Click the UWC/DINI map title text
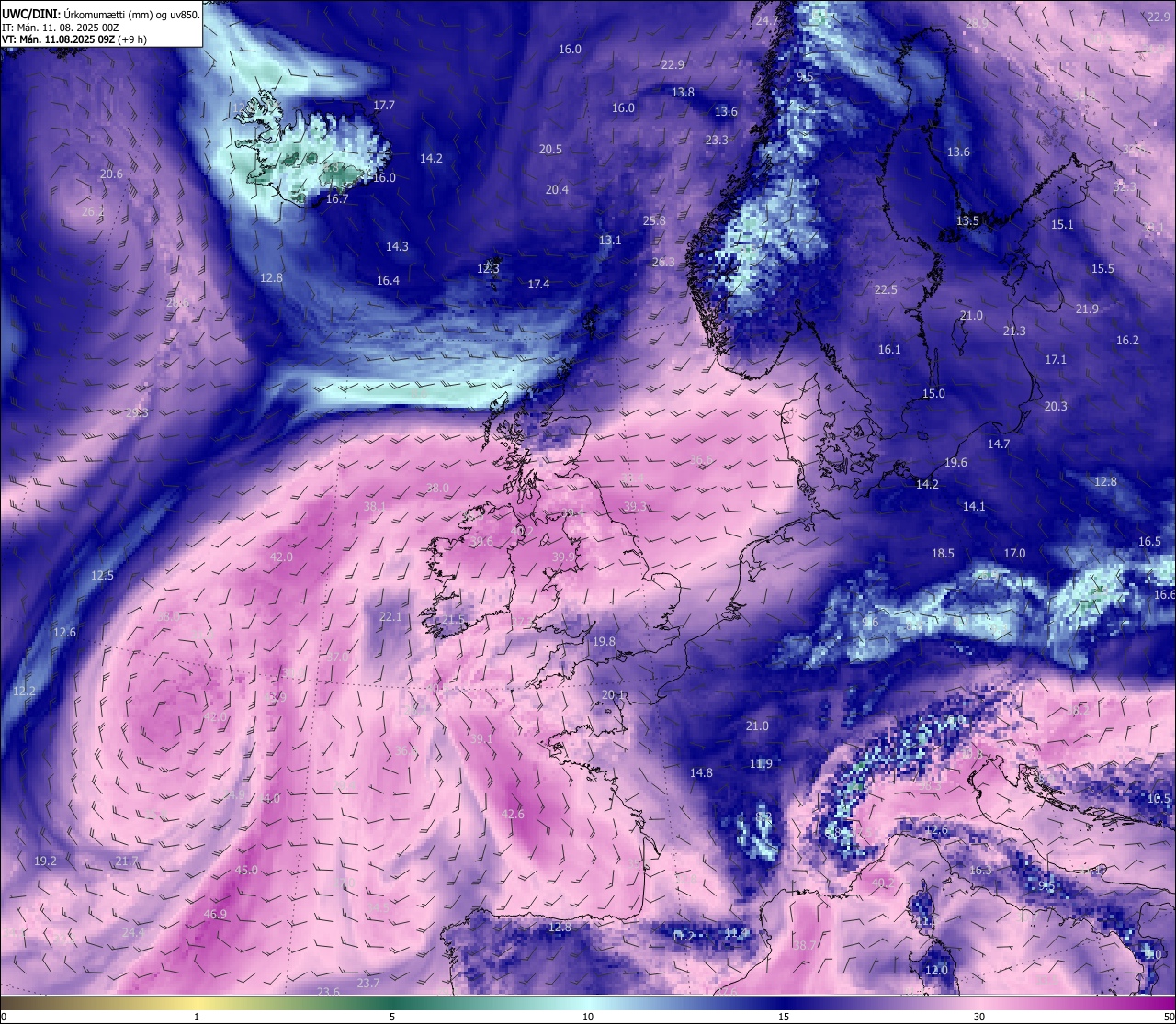Viewport: 1176px width, 1024px height. [x=100, y=15]
